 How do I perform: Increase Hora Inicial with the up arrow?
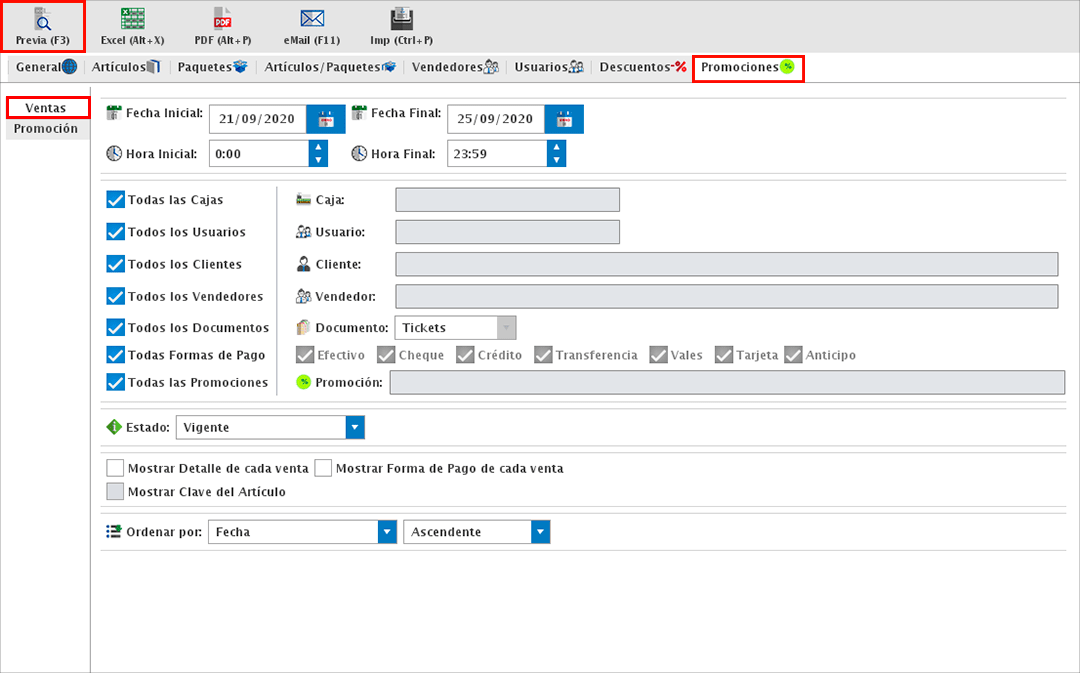[x=318, y=147]
